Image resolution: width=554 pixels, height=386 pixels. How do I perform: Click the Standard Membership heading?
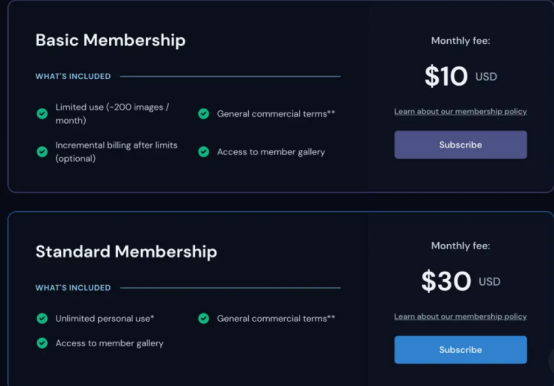point(126,252)
